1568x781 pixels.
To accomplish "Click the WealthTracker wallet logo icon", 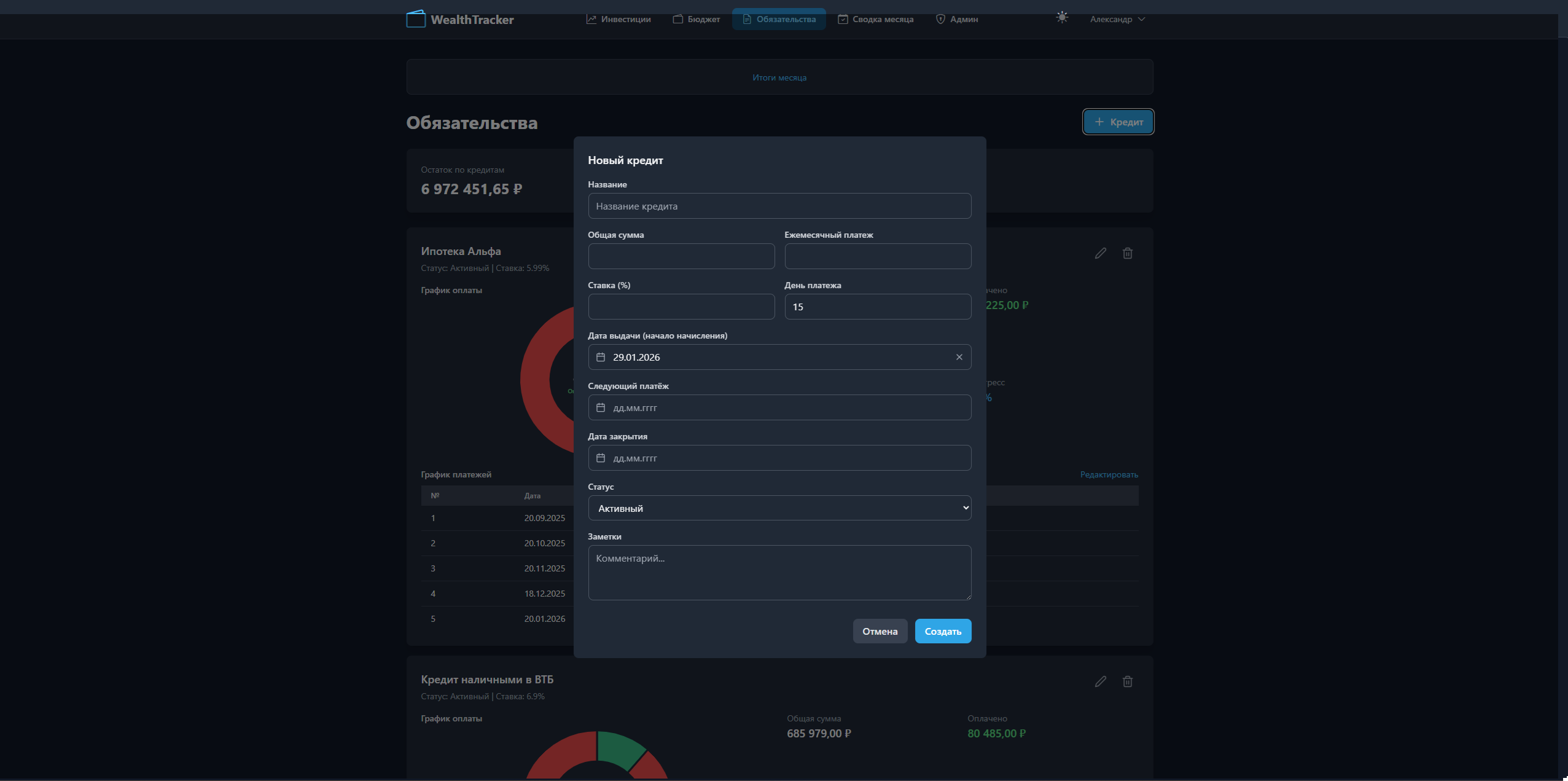I will coord(416,19).
